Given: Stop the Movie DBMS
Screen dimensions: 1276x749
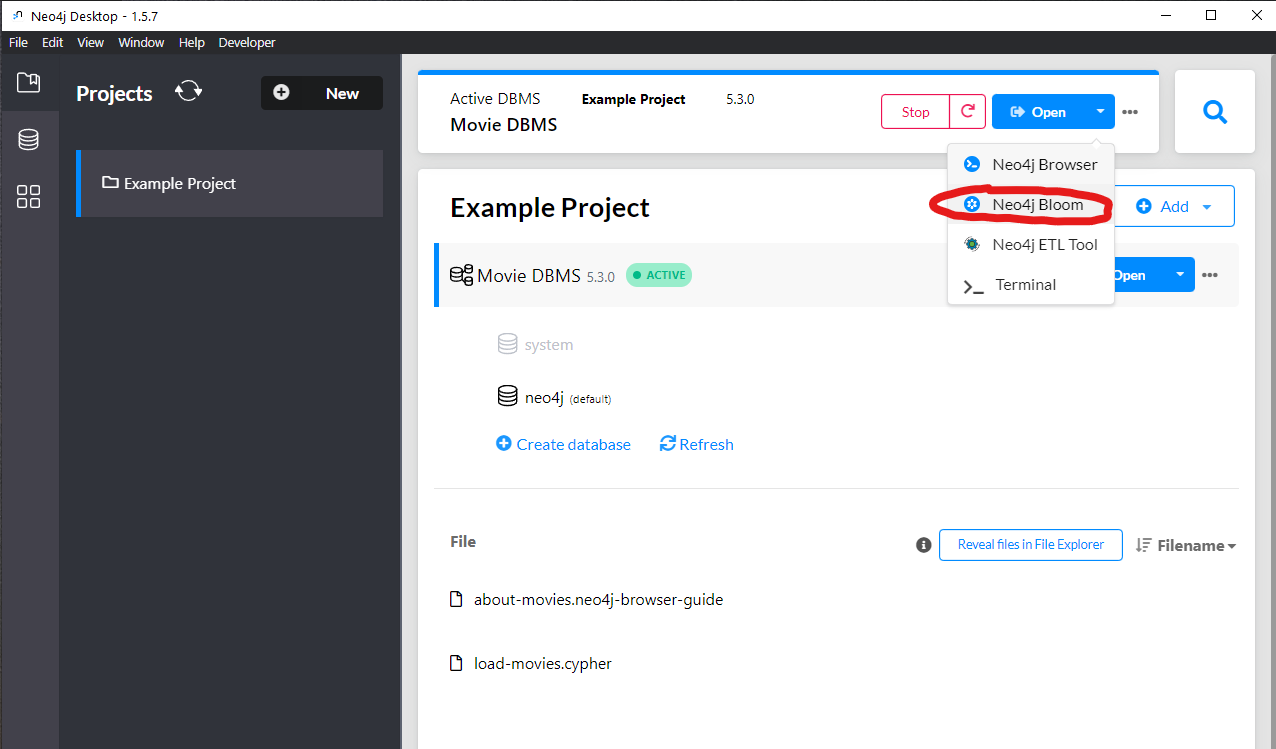Looking at the screenshot, I should pos(914,111).
